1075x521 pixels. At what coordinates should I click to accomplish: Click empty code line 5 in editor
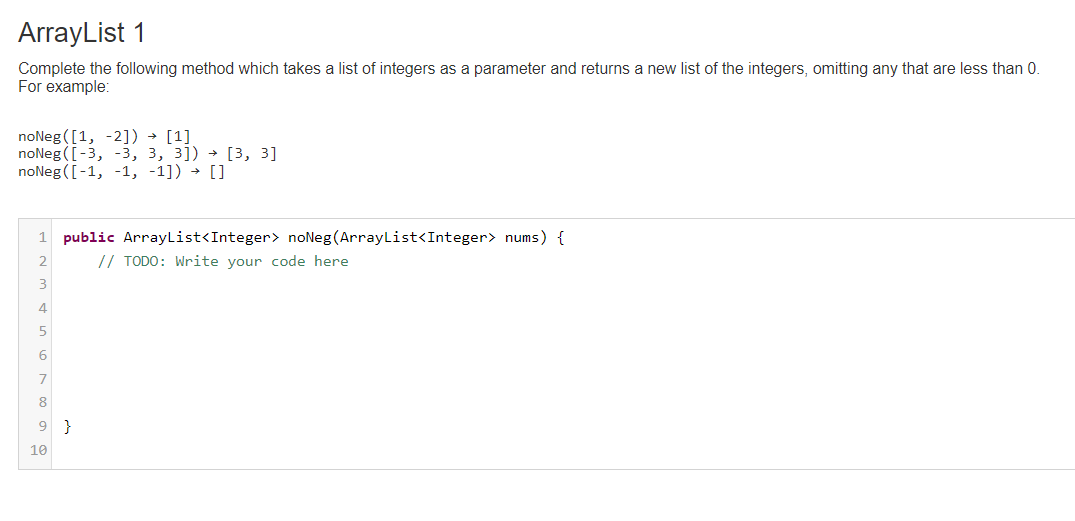tap(562, 332)
